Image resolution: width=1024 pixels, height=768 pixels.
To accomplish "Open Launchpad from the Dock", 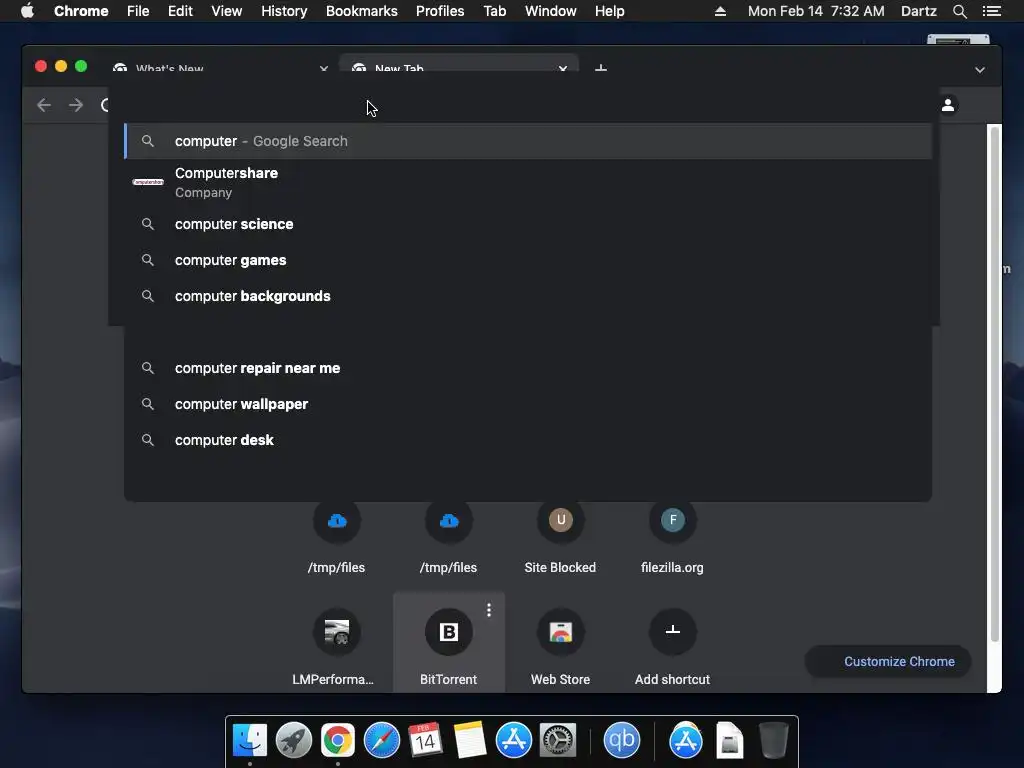I will coord(293,740).
